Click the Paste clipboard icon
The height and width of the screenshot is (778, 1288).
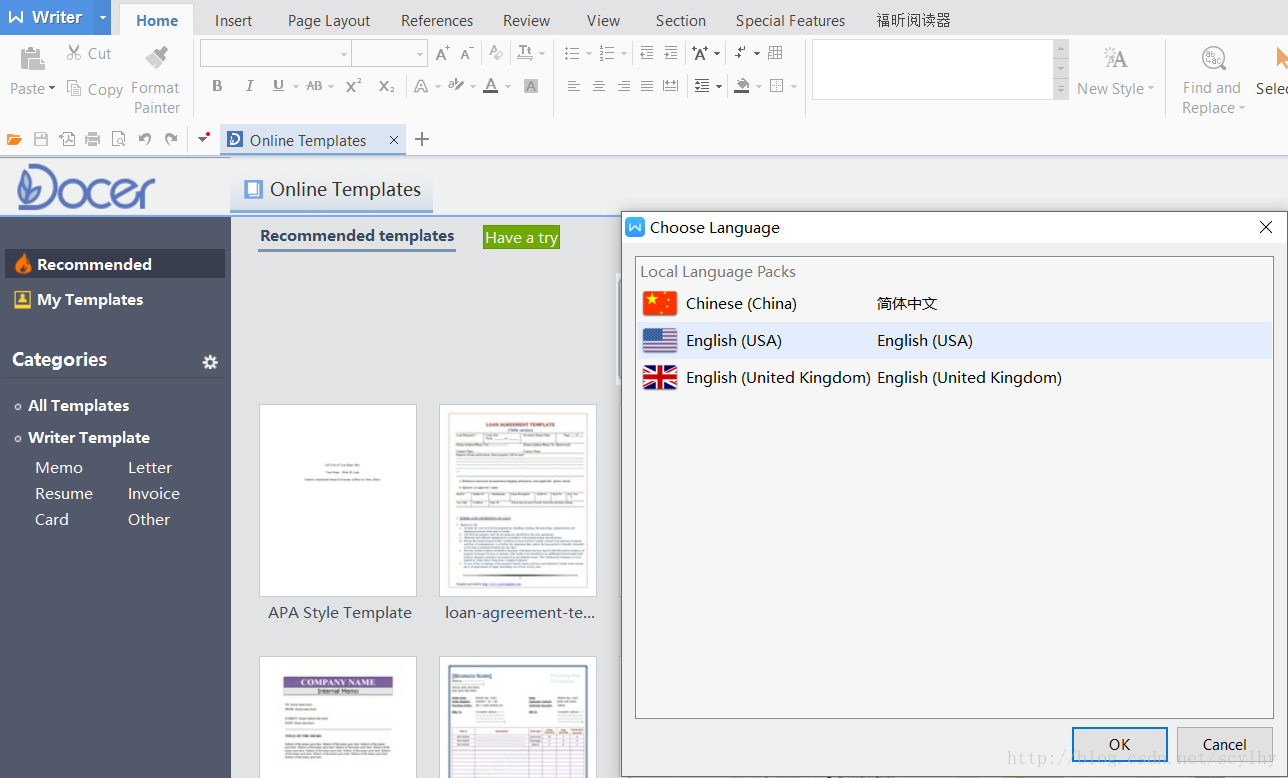tap(32, 58)
